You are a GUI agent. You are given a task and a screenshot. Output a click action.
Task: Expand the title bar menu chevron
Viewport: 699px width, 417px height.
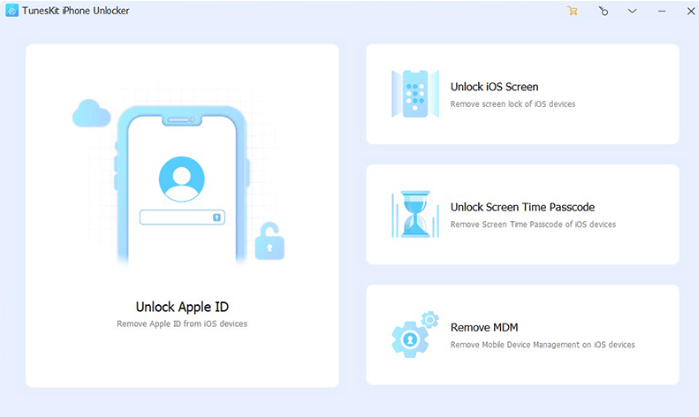(x=632, y=11)
